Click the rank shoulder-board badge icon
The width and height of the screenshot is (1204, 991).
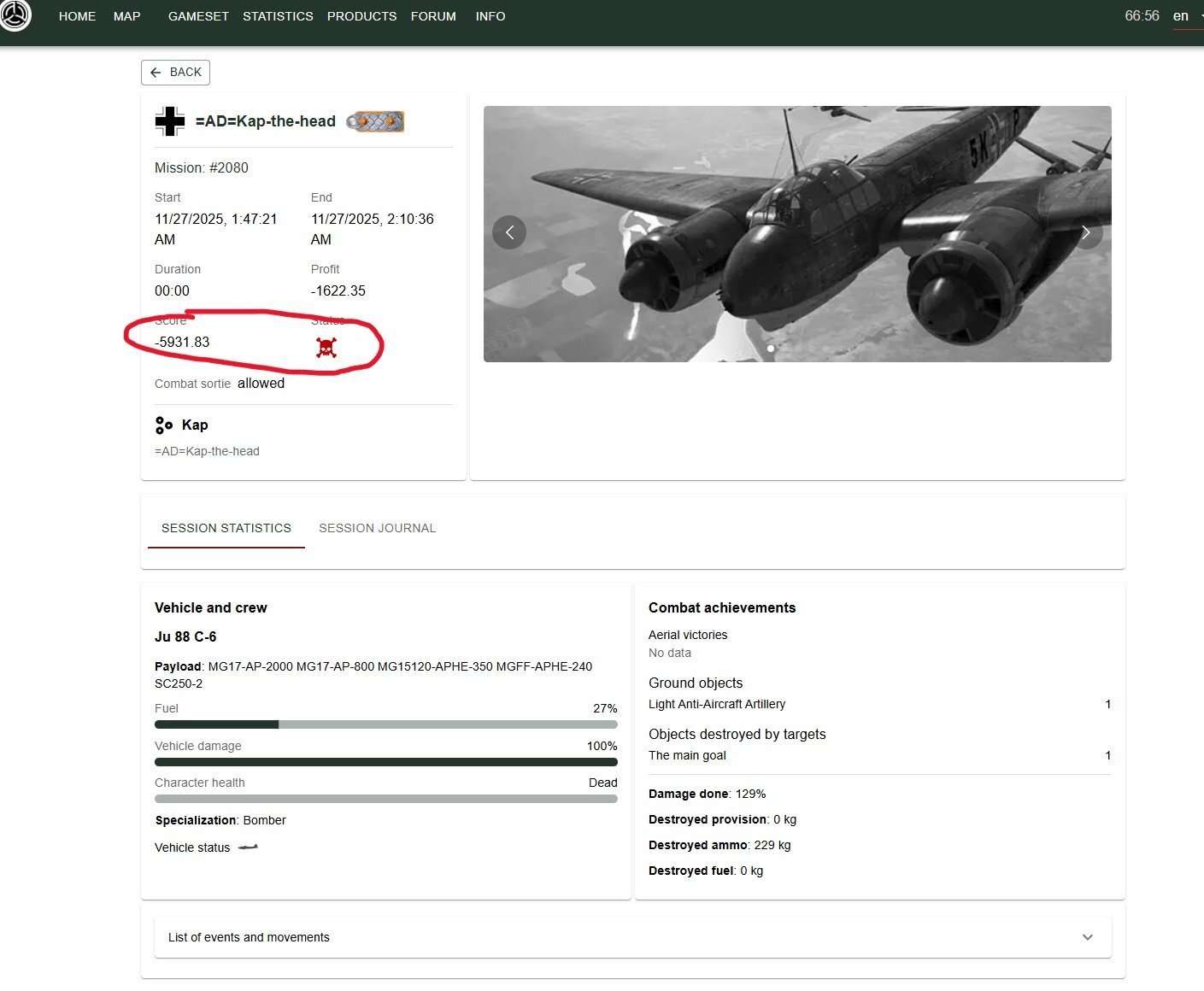(375, 122)
